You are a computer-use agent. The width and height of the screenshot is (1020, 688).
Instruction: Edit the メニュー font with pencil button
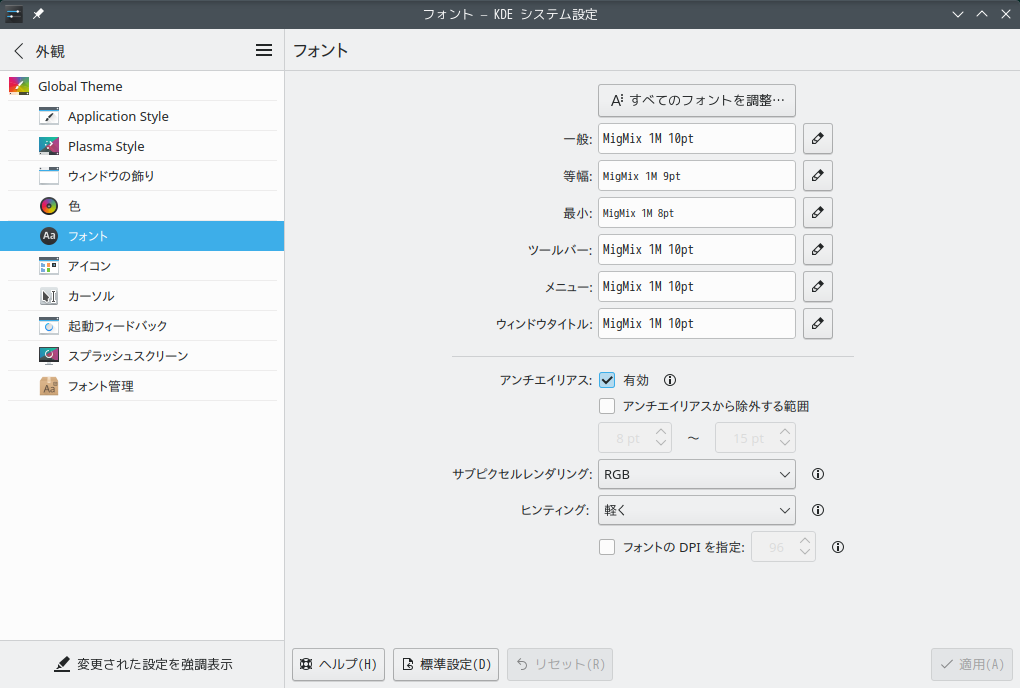point(818,287)
